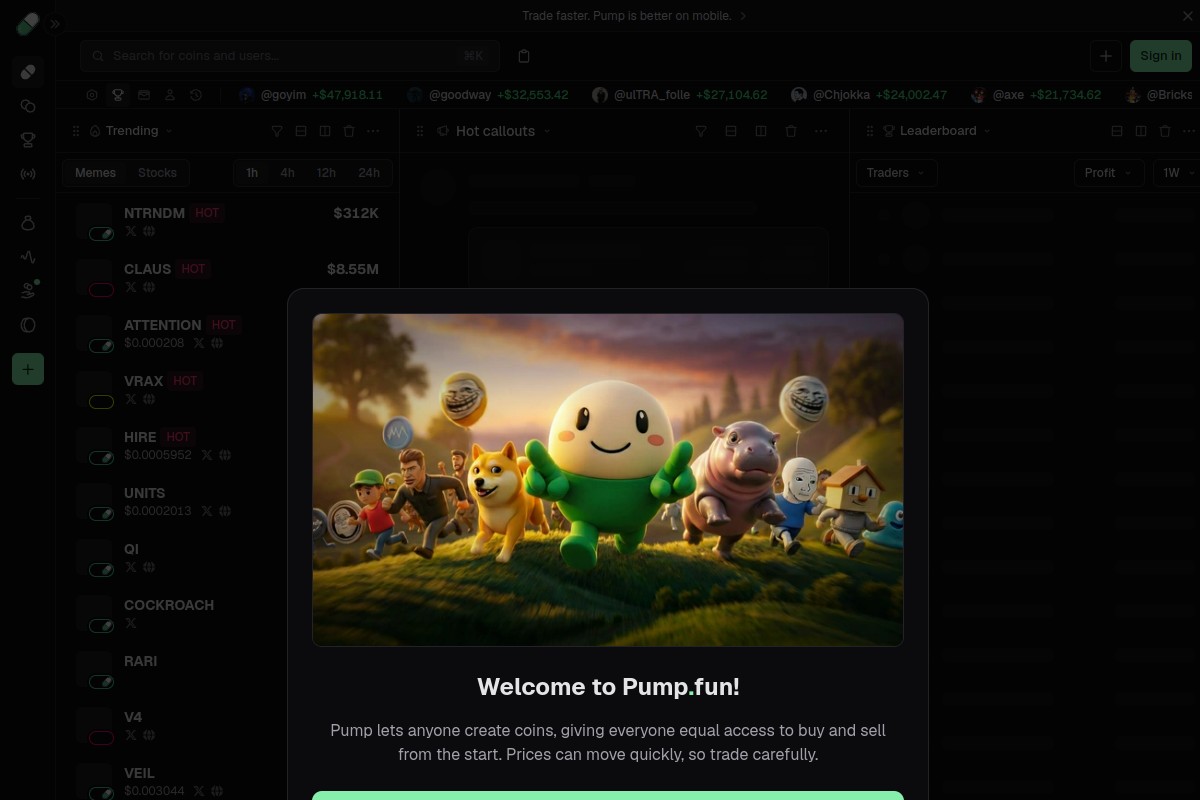Screen dimensions: 1200x800
Task: Click the trash icon in the Hot callouts panel
Action: tap(791, 131)
